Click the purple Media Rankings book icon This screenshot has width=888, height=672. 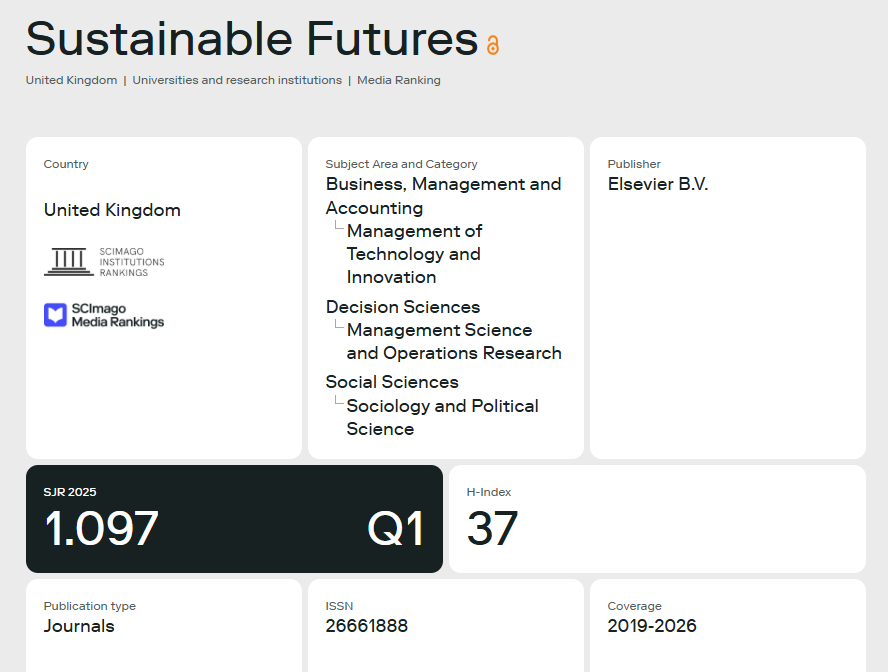pyautogui.click(x=56, y=315)
